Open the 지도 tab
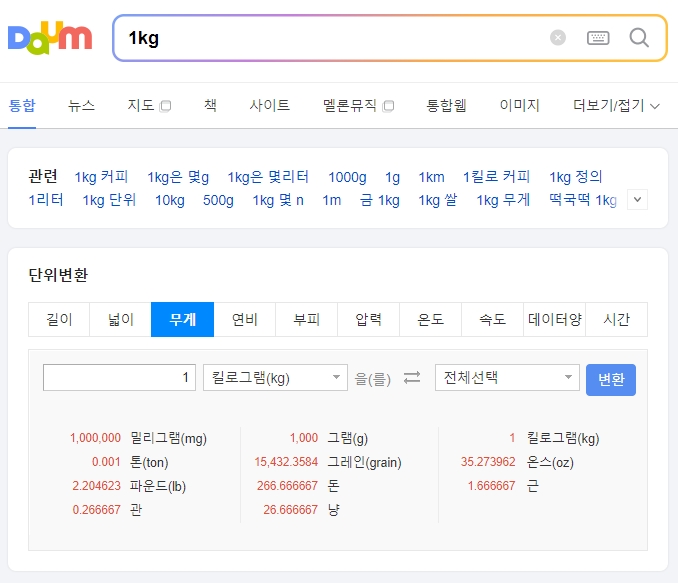Viewport: 678px width, 583px height. [149, 106]
